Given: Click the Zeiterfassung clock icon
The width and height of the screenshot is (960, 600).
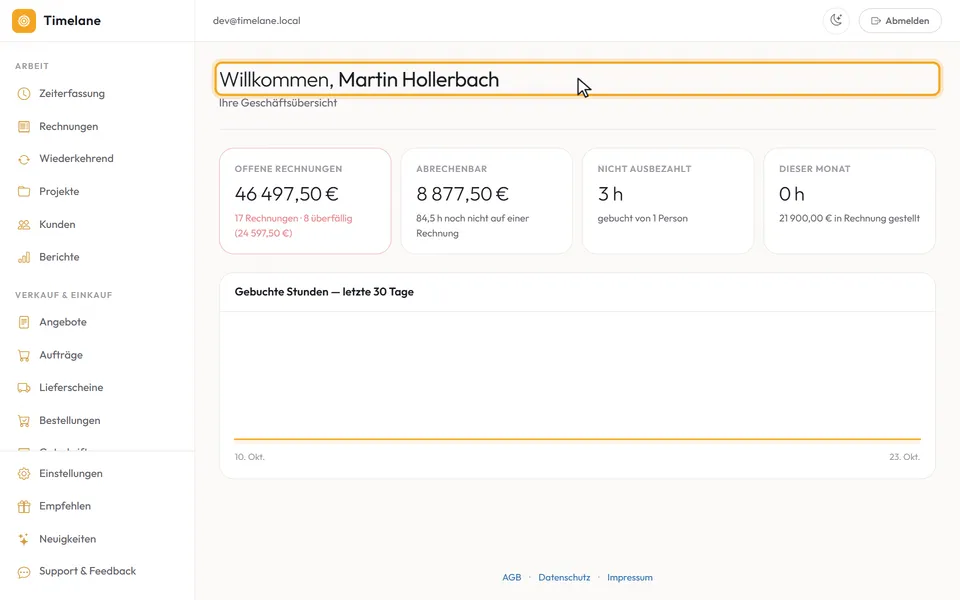Looking at the screenshot, I should point(24,94).
